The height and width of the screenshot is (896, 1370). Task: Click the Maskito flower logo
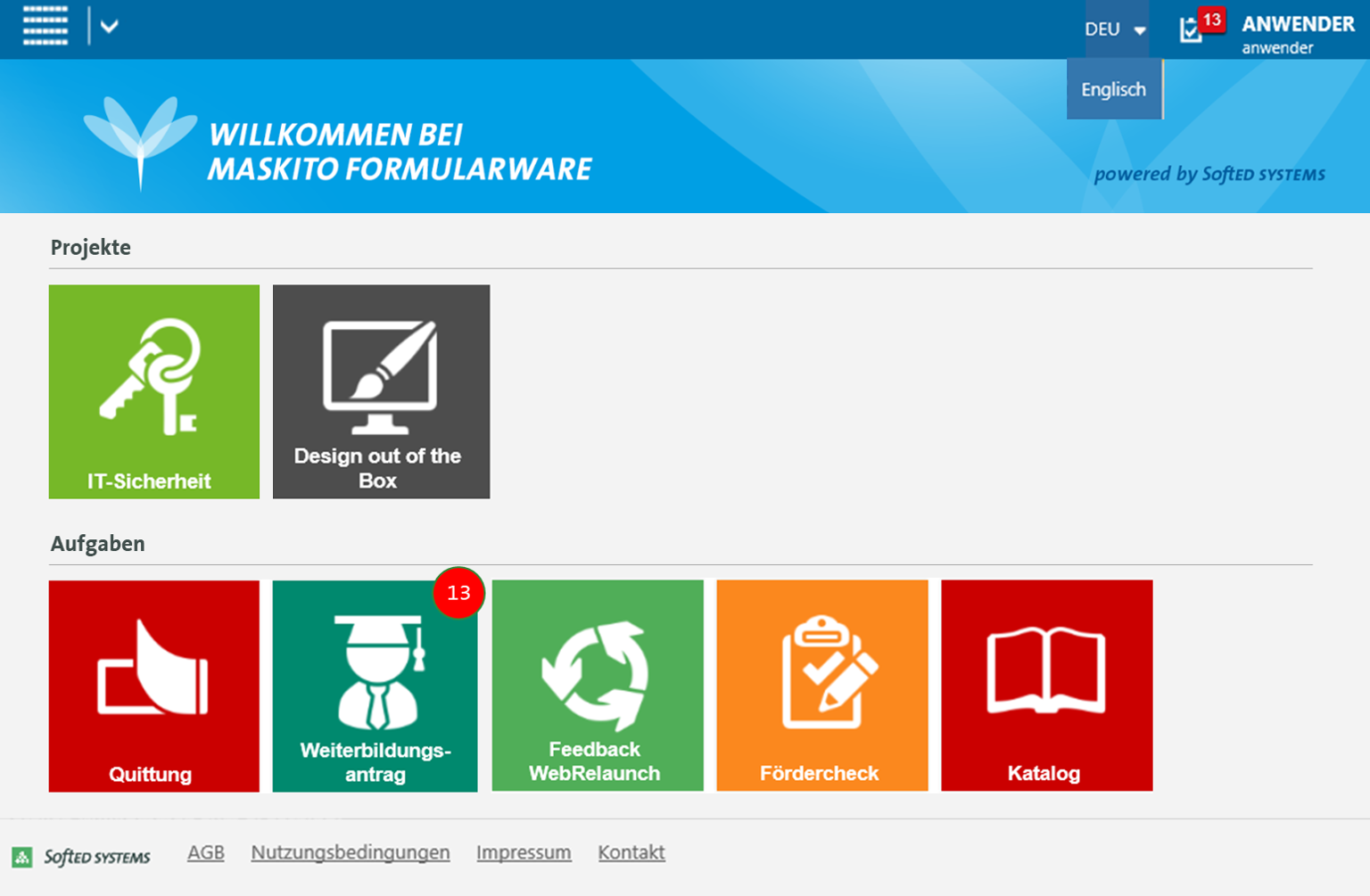click(x=140, y=142)
